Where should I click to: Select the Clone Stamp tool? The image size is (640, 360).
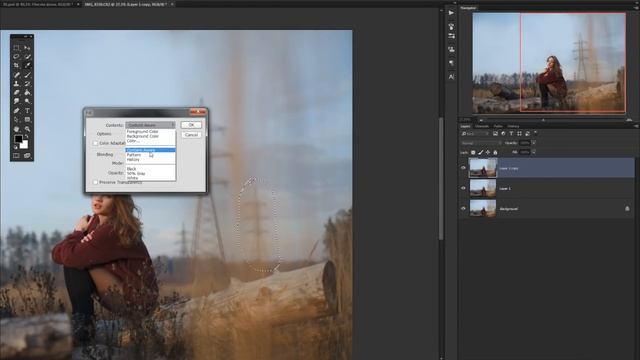(16, 83)
